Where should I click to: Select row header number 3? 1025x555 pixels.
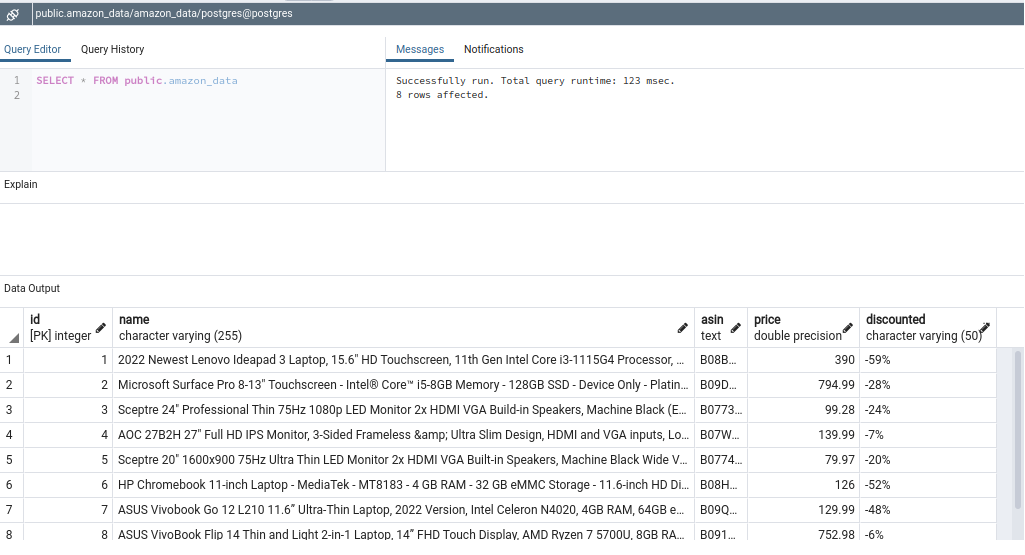[12, 410]
